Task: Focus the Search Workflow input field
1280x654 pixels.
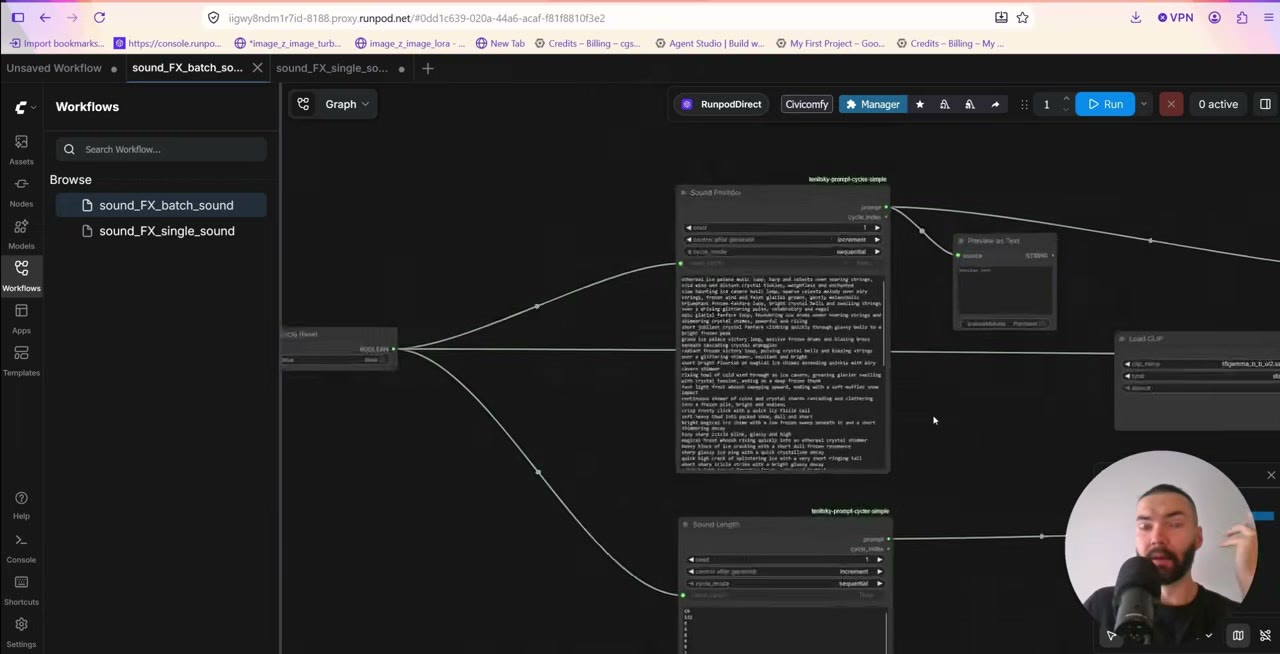Action: click(x=161, y=149)
